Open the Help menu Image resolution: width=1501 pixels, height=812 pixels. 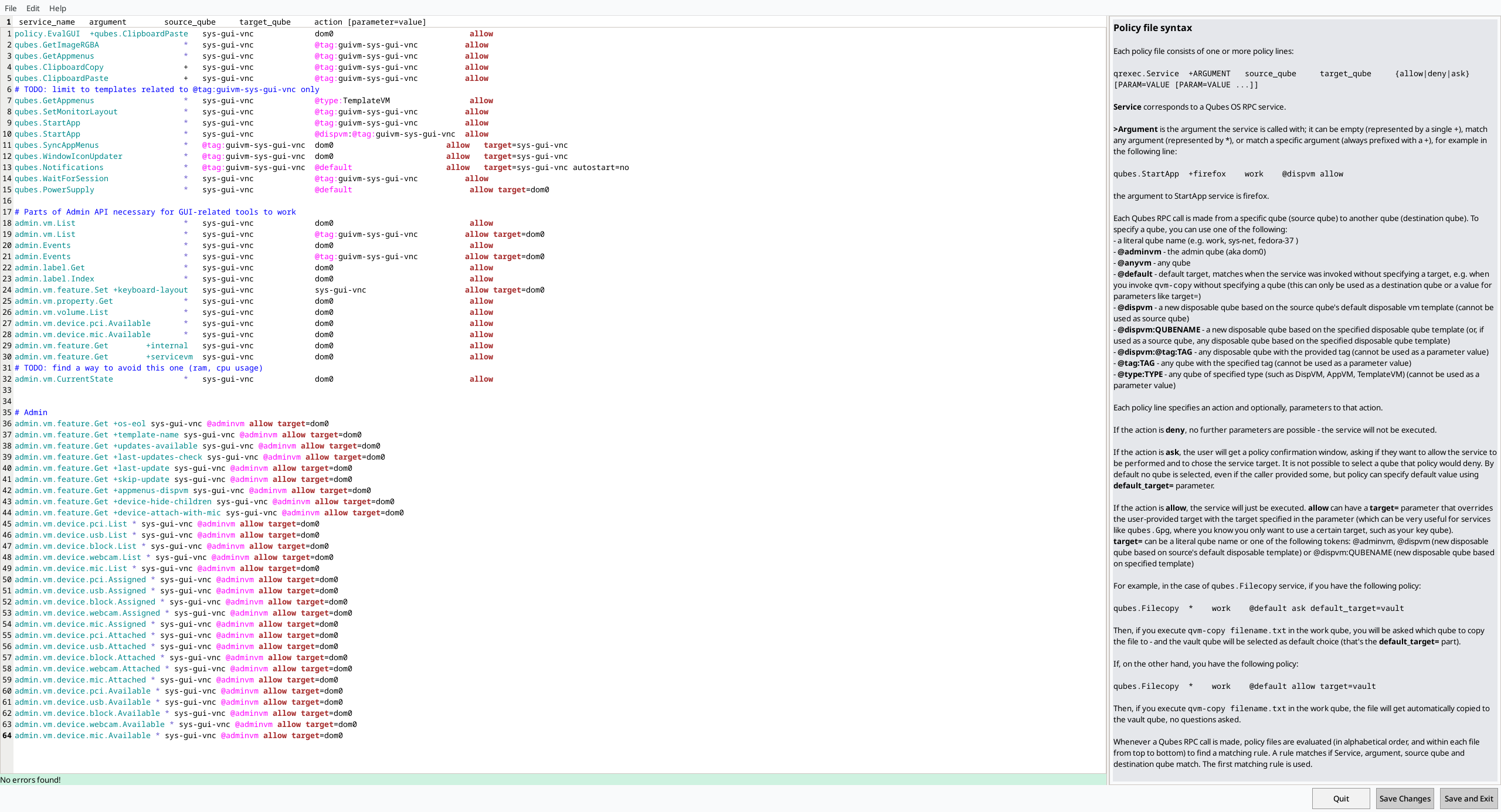click(x=57, y=8)
